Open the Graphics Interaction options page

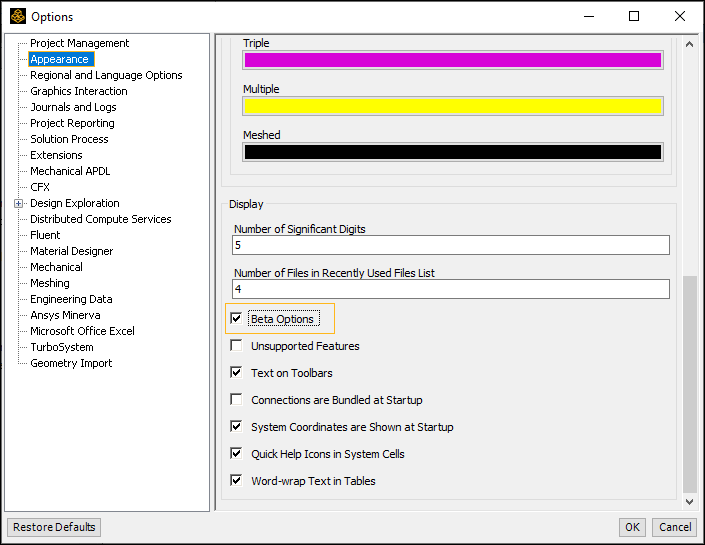(78, 91)
